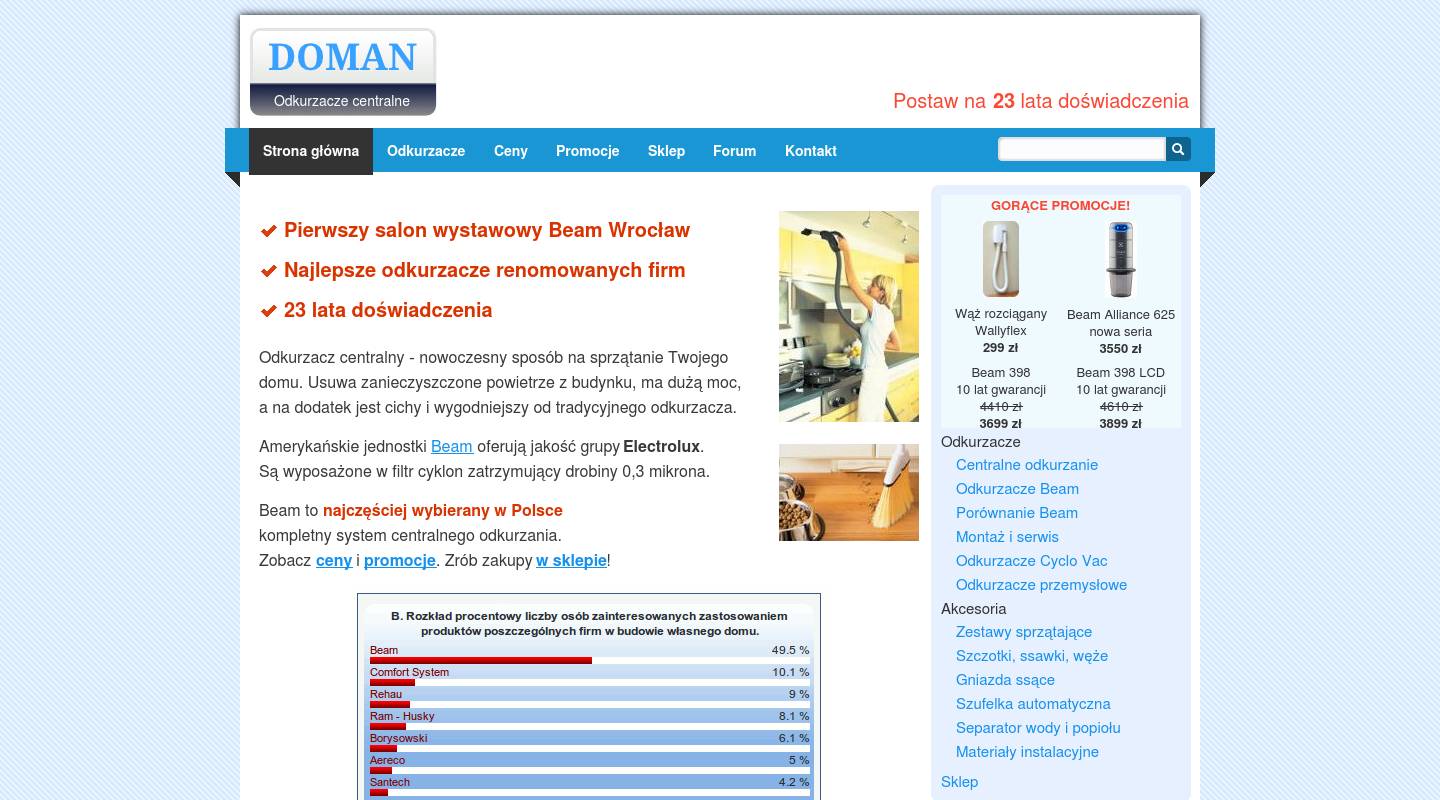Click the 'Postaw na 23 lata doświadczenia' slogan
The height and width of the screenshot is (800, 1440).
click(x=1041, y=101)
